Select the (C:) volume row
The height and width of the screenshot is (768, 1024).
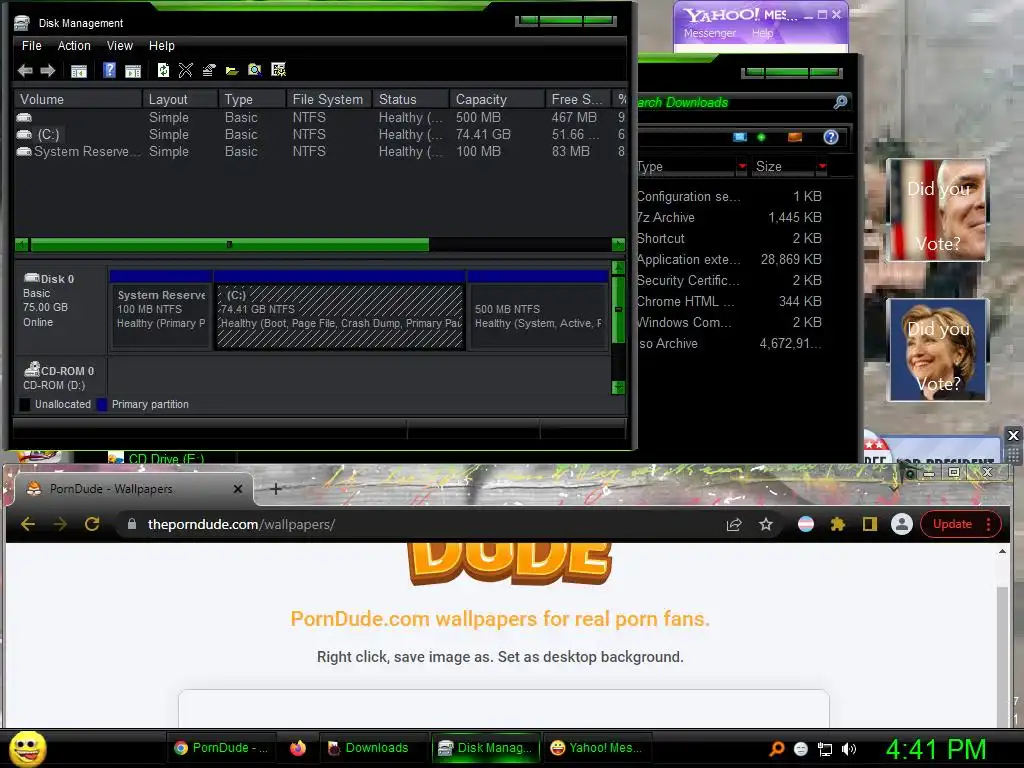coord(320,135)
